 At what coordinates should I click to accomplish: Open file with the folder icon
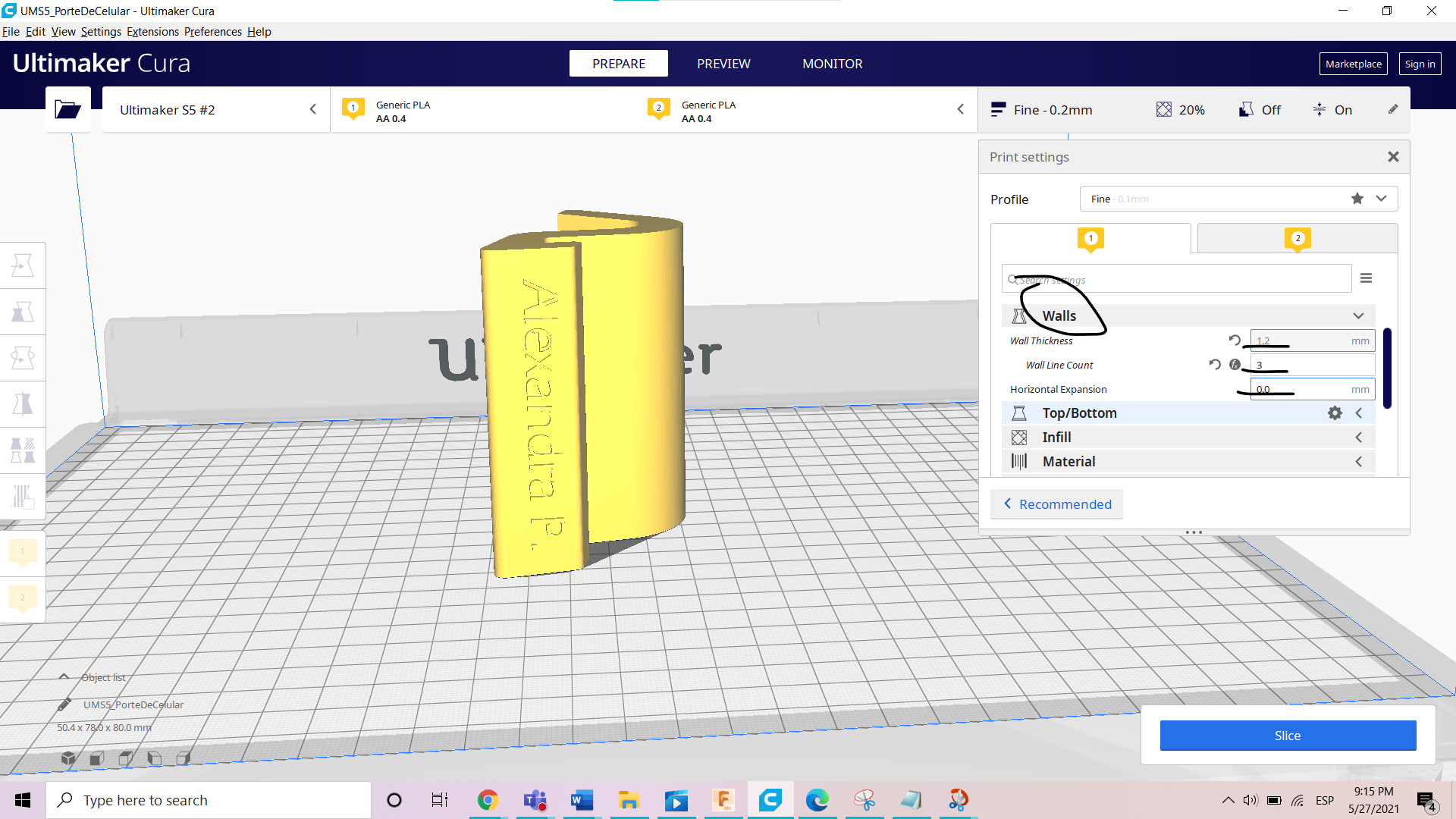tap(67, 110)
